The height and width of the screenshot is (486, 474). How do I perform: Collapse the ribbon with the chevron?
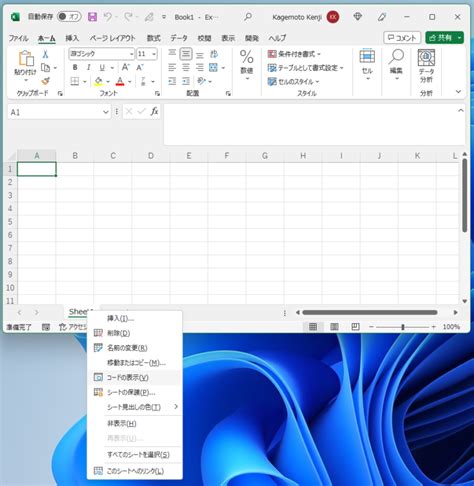(x=459, y=92)
